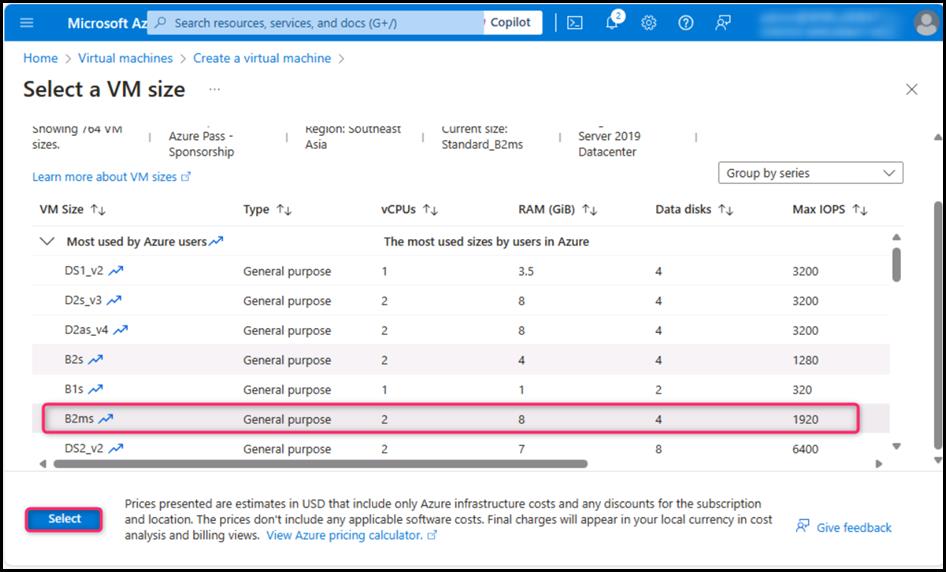
Task: Click the horizontal scrollbar under the table
Action: point(320,464)
